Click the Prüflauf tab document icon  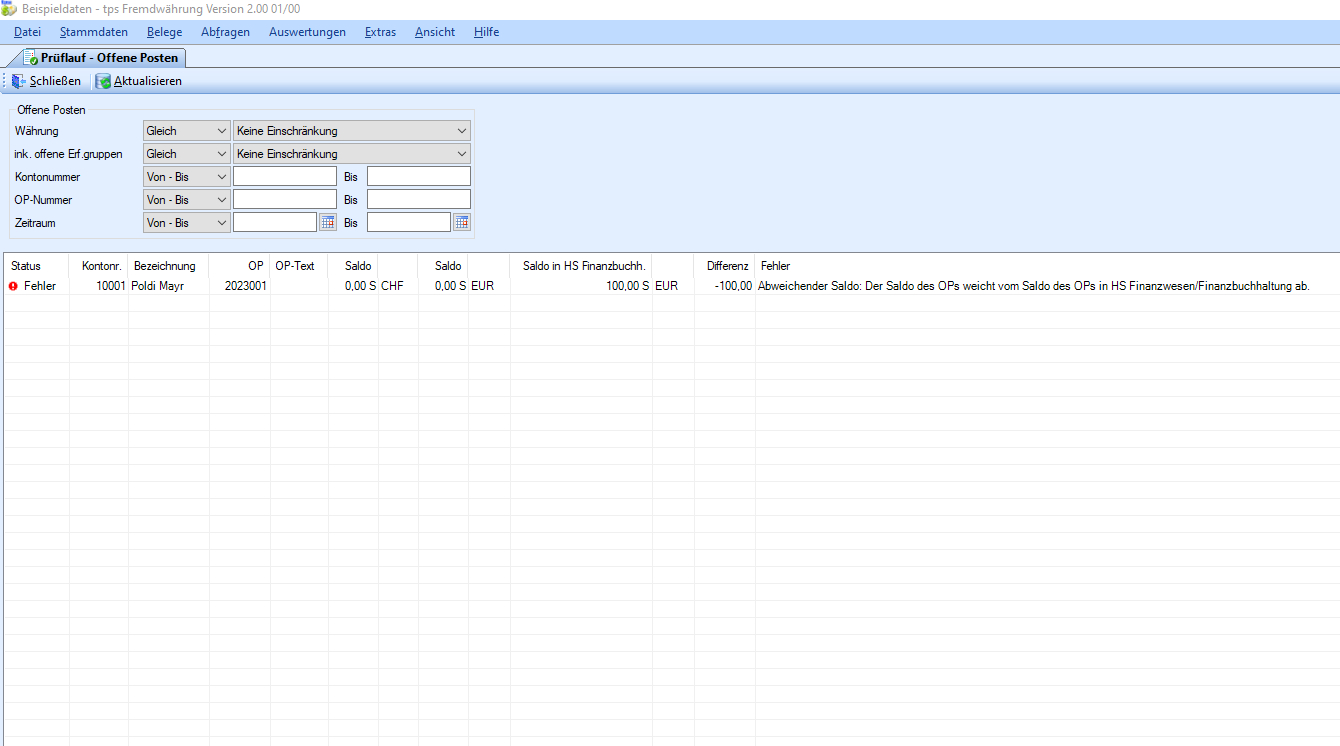[x=30, y=58]
